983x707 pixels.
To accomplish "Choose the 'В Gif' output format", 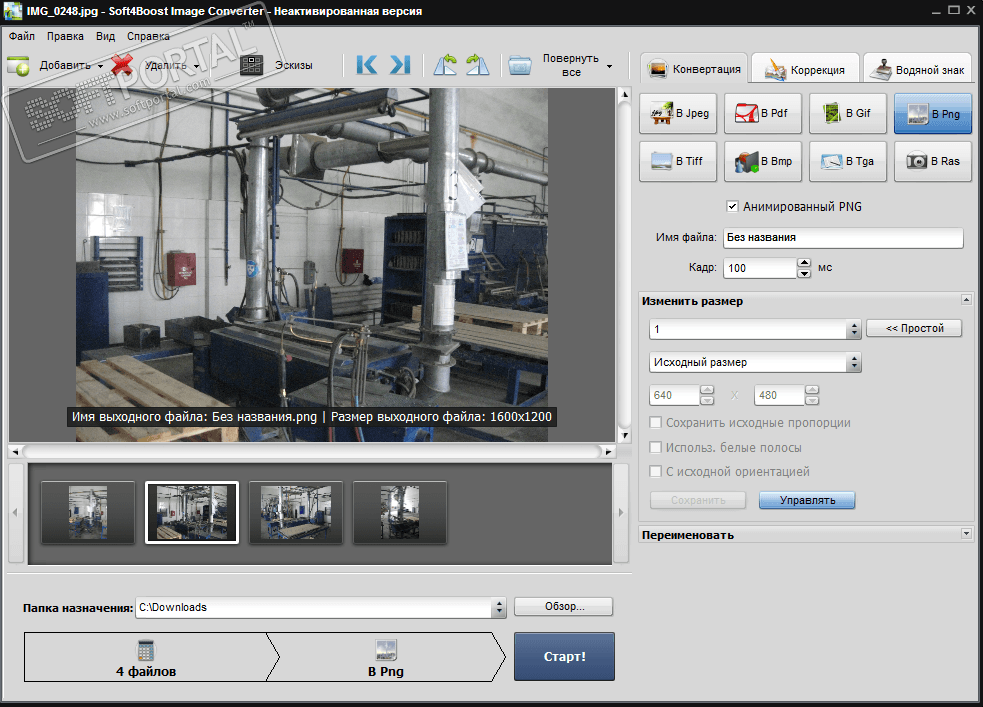I will (x=847, y=113).
